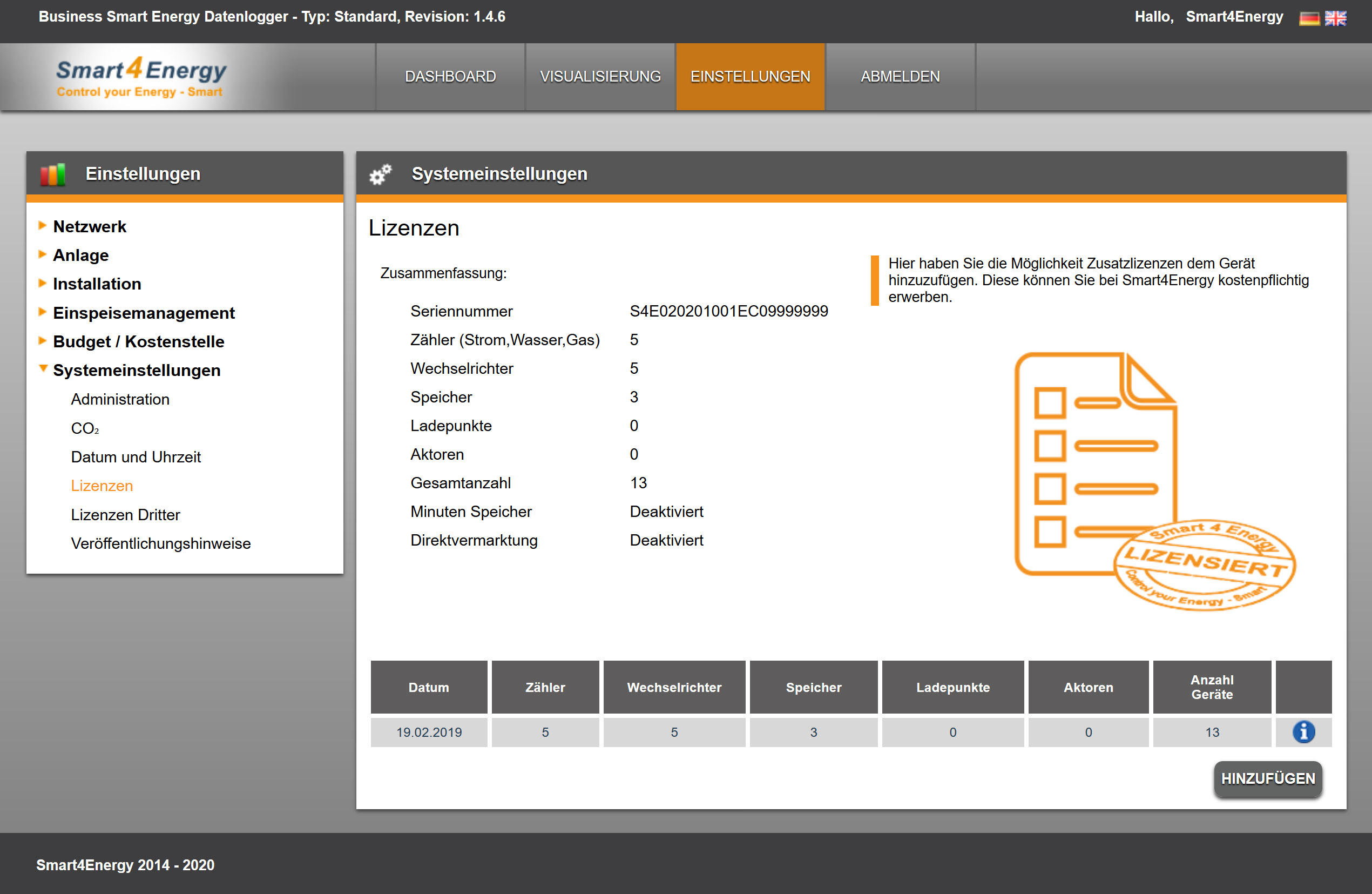Collapse the Systemeinstellungen section arrow
The image size is (1372, 894).
click(x=43, y=368)
